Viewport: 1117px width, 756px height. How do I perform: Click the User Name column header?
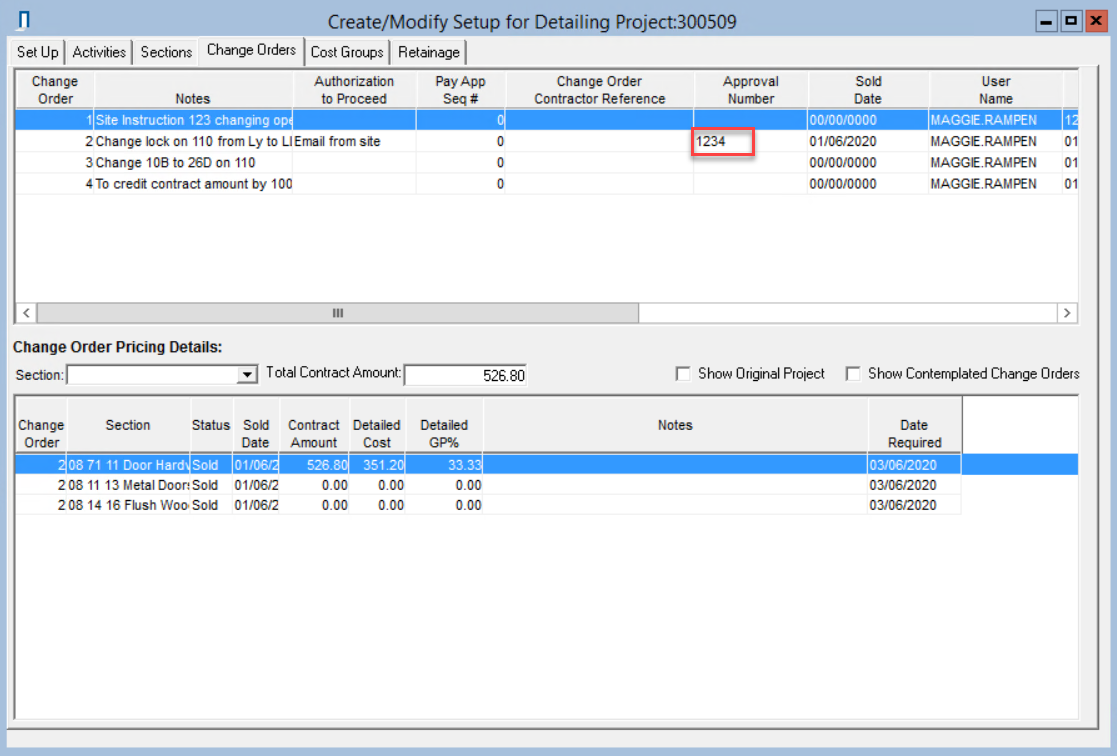tap(996, 90)
